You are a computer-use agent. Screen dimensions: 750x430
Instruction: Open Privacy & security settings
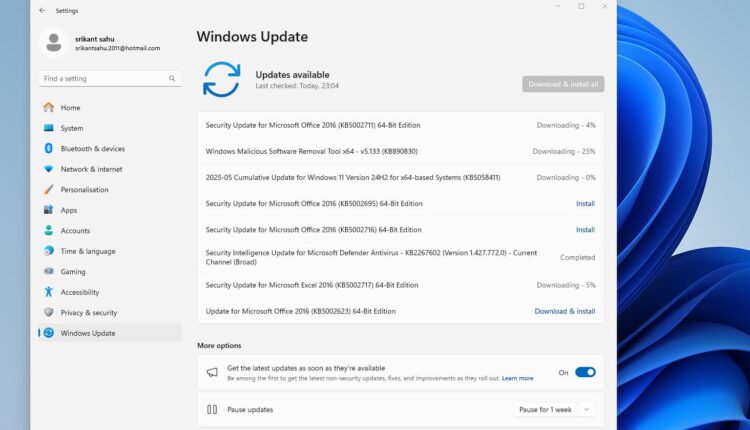[x=110, y=312]
